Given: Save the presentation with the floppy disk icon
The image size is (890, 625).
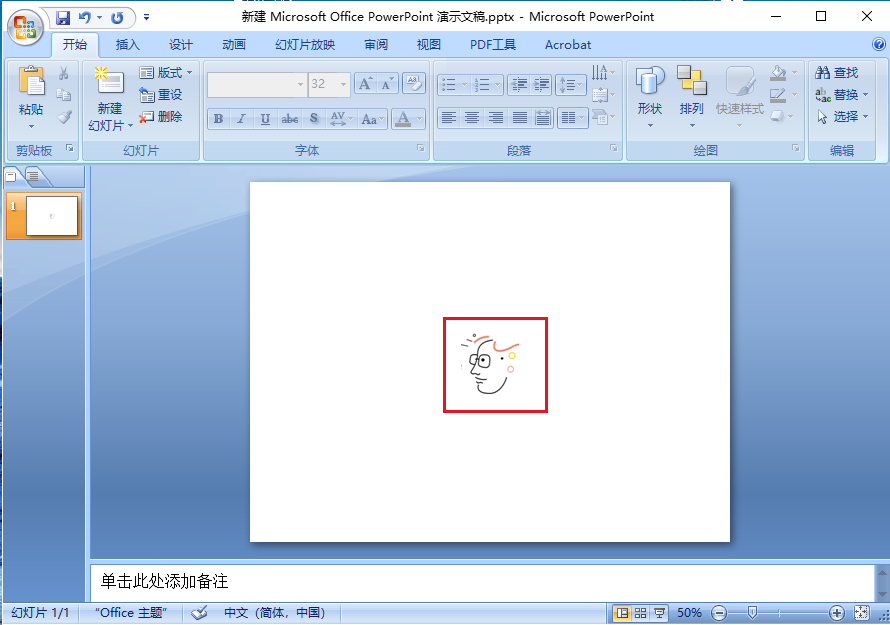Looking at the screenshot, I should (62, 18).
